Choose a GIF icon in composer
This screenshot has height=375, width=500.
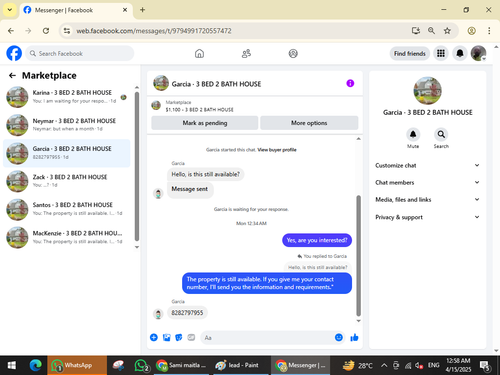pyautogui.click(x=191, y=337)
